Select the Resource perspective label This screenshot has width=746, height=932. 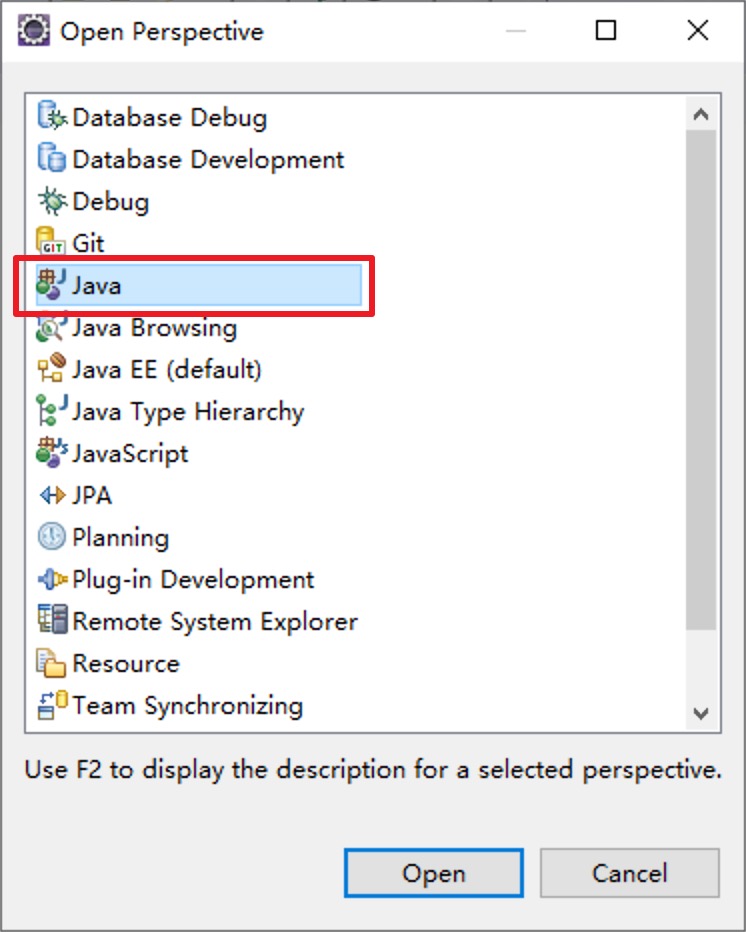coord(126,663)
